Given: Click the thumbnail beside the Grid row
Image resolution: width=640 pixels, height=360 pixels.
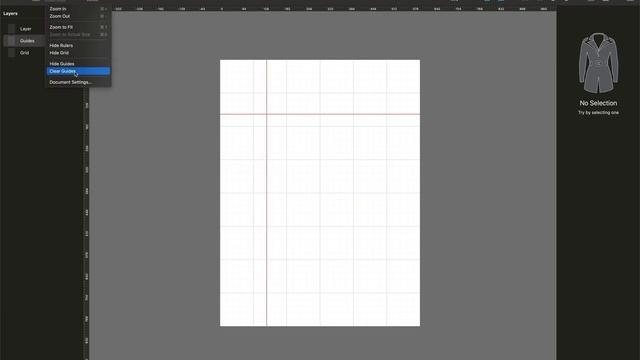Looking at the screenshot, I should click(11, 53).
